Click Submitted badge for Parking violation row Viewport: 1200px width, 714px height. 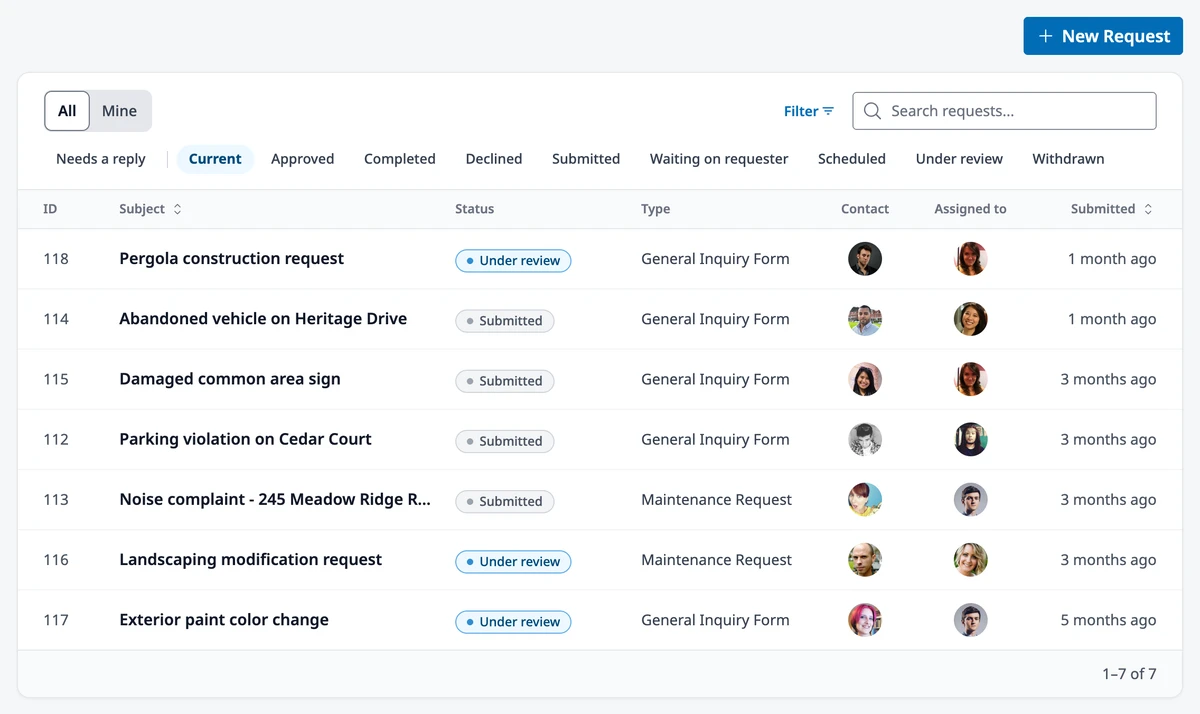pyautogui.click(x=504, y=441)
